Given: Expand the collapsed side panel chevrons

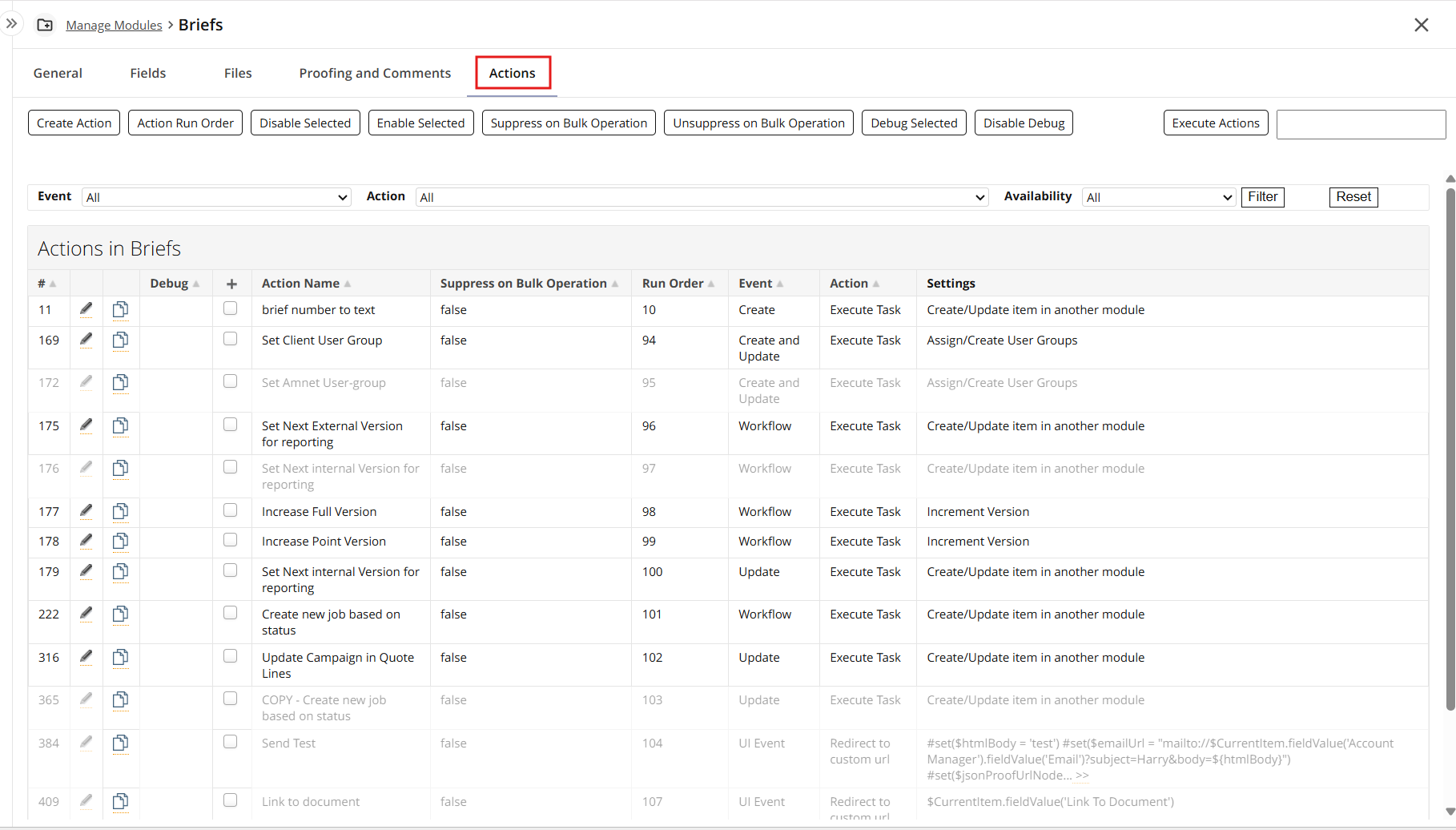Looking at the screenshot, I should [x=11, y=24].
